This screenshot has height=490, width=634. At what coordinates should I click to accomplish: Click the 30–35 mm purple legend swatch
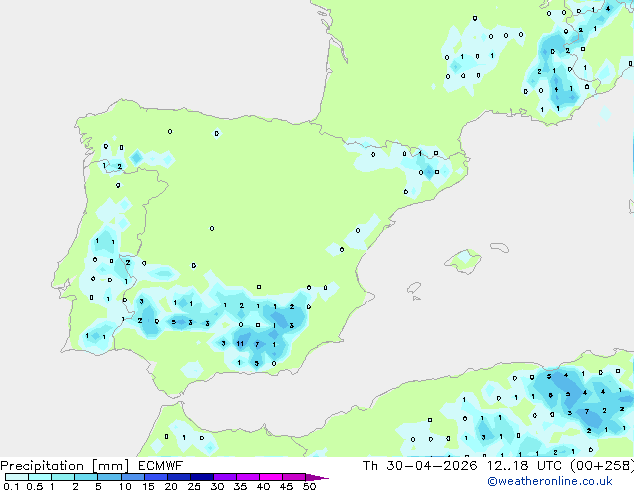pyautogui.click(x=224, y=477)
